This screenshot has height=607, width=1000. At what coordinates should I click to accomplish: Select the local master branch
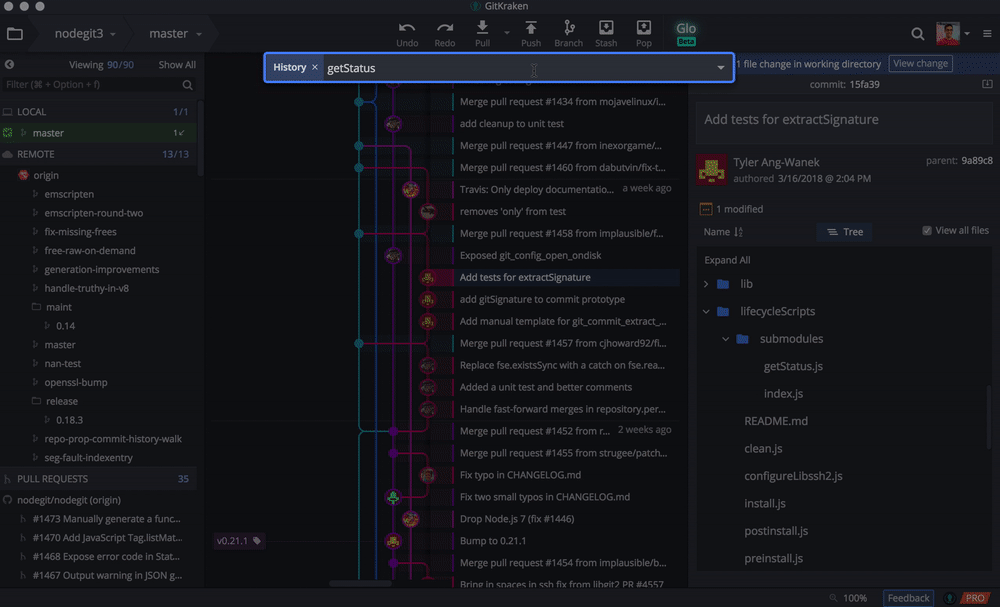98,133
